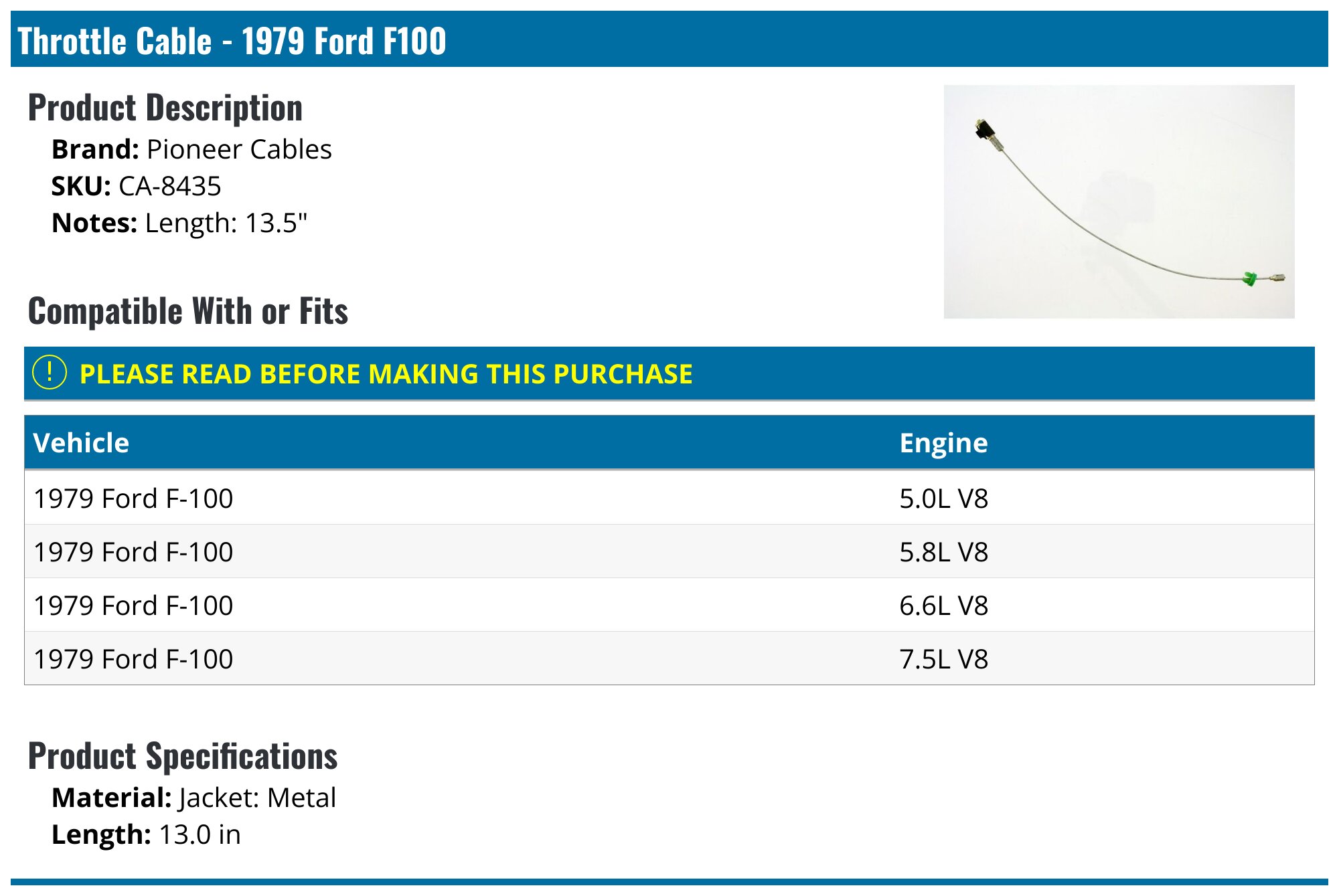1339x896 pixels.
Task: Click the 1979 Ford F-100 7.5L V8 row
Action: coord(669,658)
